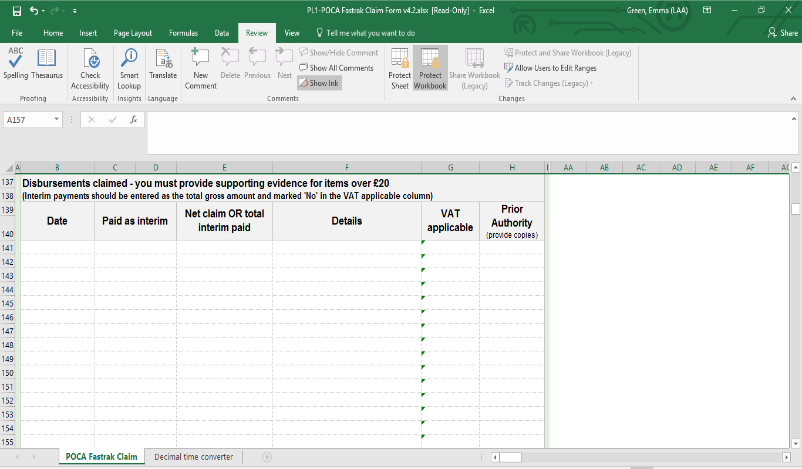802x469 pixels.
Task: Click the Tell me what you want search box
Action: point(364,33)
